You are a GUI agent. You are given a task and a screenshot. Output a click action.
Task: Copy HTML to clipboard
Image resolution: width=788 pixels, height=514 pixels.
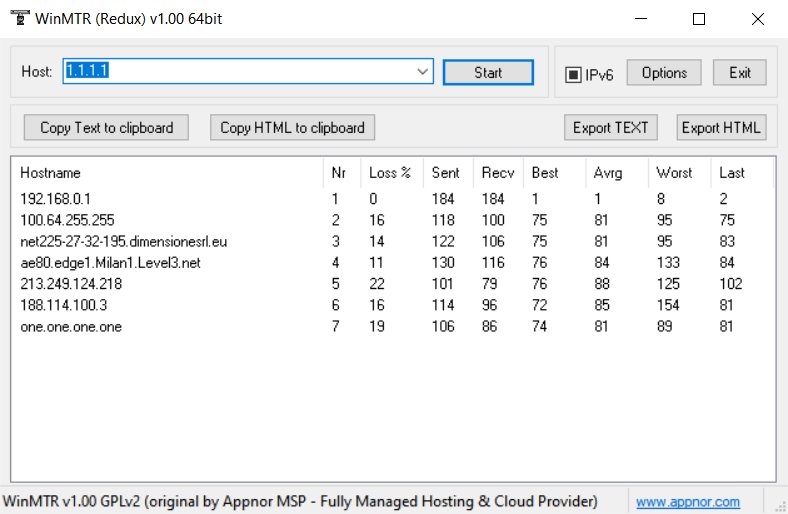point(293,128)
